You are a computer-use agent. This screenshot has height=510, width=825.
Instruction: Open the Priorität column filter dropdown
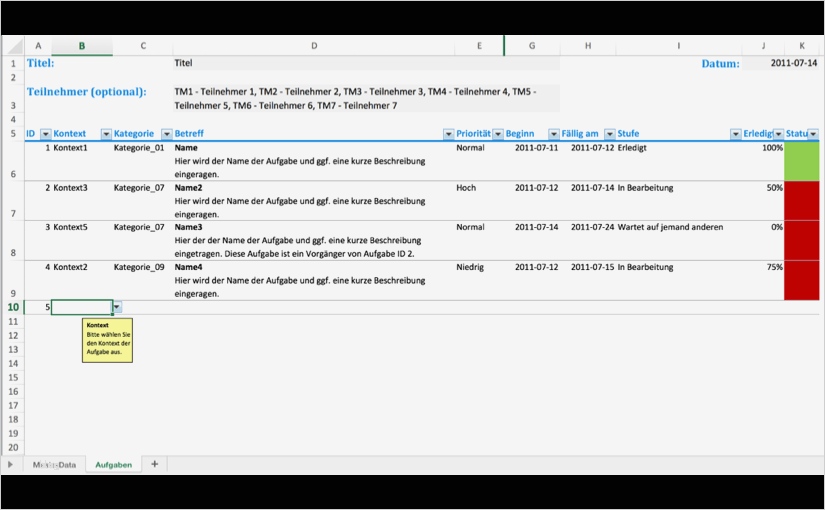(x=498, y=134)
